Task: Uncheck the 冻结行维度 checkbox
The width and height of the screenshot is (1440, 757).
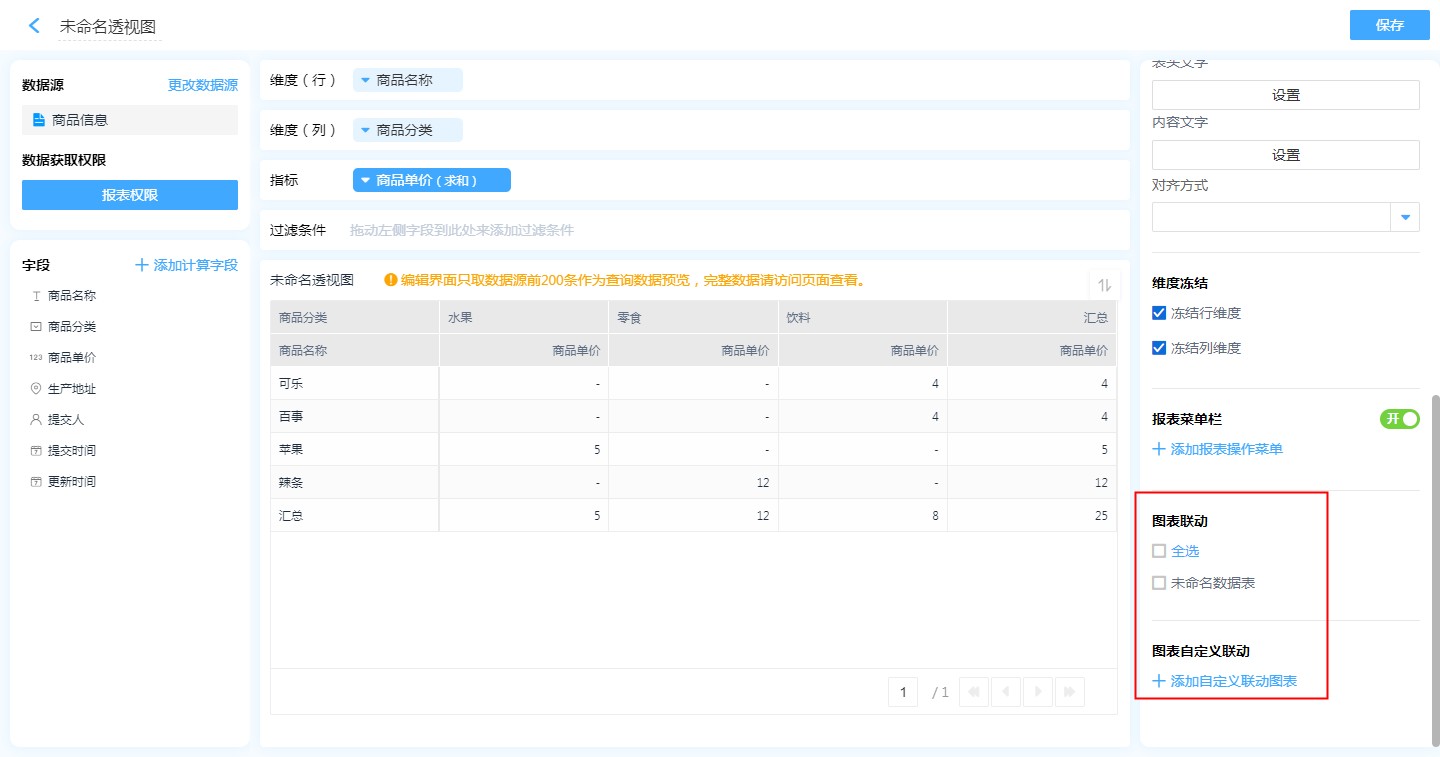Action: (x=1159, y=313)
